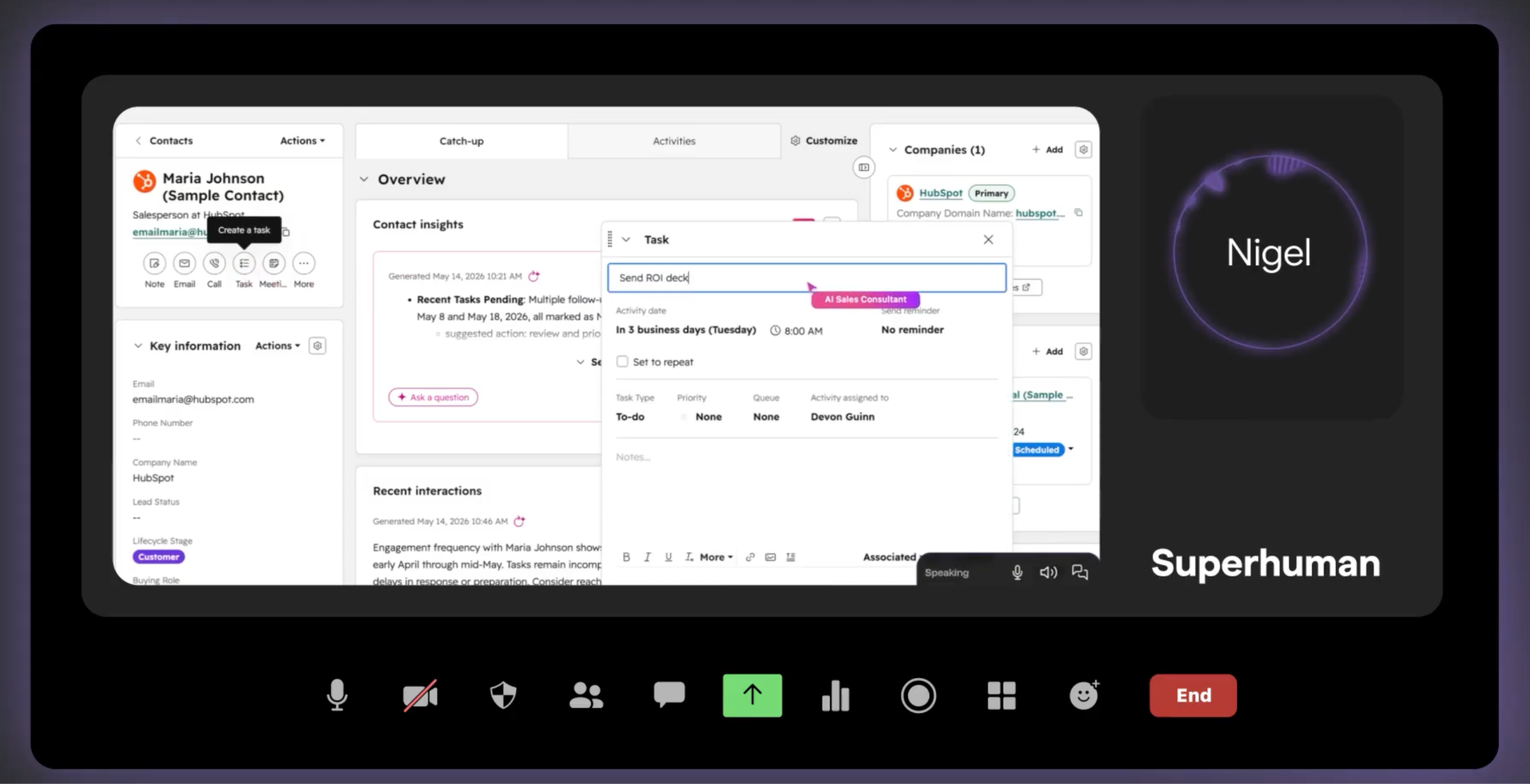Image resolution: width=1530 pixels, height=784 pixels.
Task: Start recording the meeting
Action: [x=918, y=695]
